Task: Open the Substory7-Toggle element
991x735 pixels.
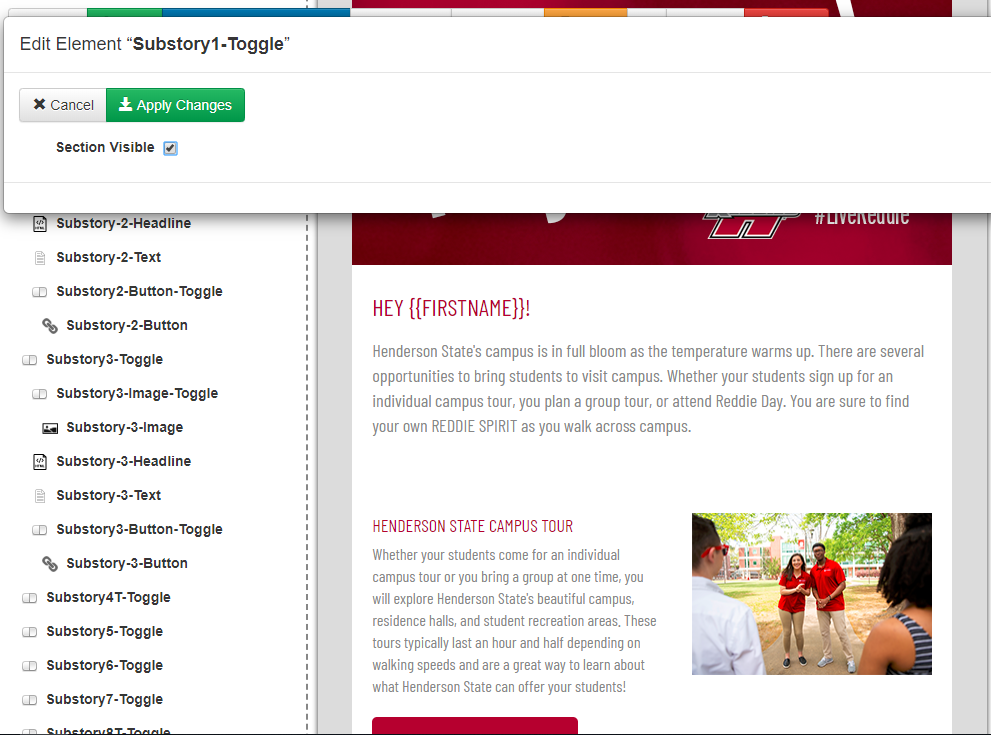Action: (x=104, y=700)
